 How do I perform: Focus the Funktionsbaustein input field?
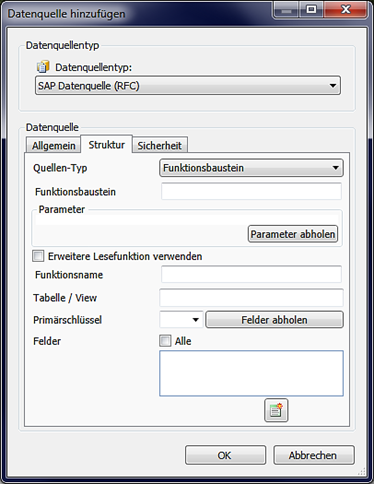click(251, 191)
